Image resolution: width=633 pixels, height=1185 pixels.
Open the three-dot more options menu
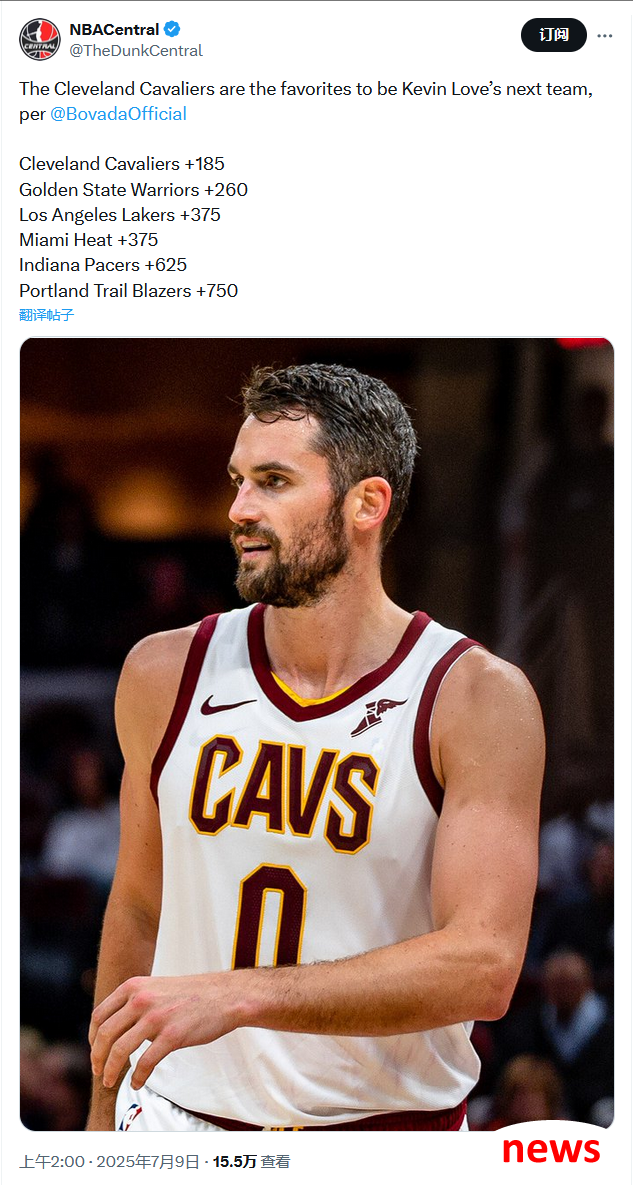tap(605, 36)
